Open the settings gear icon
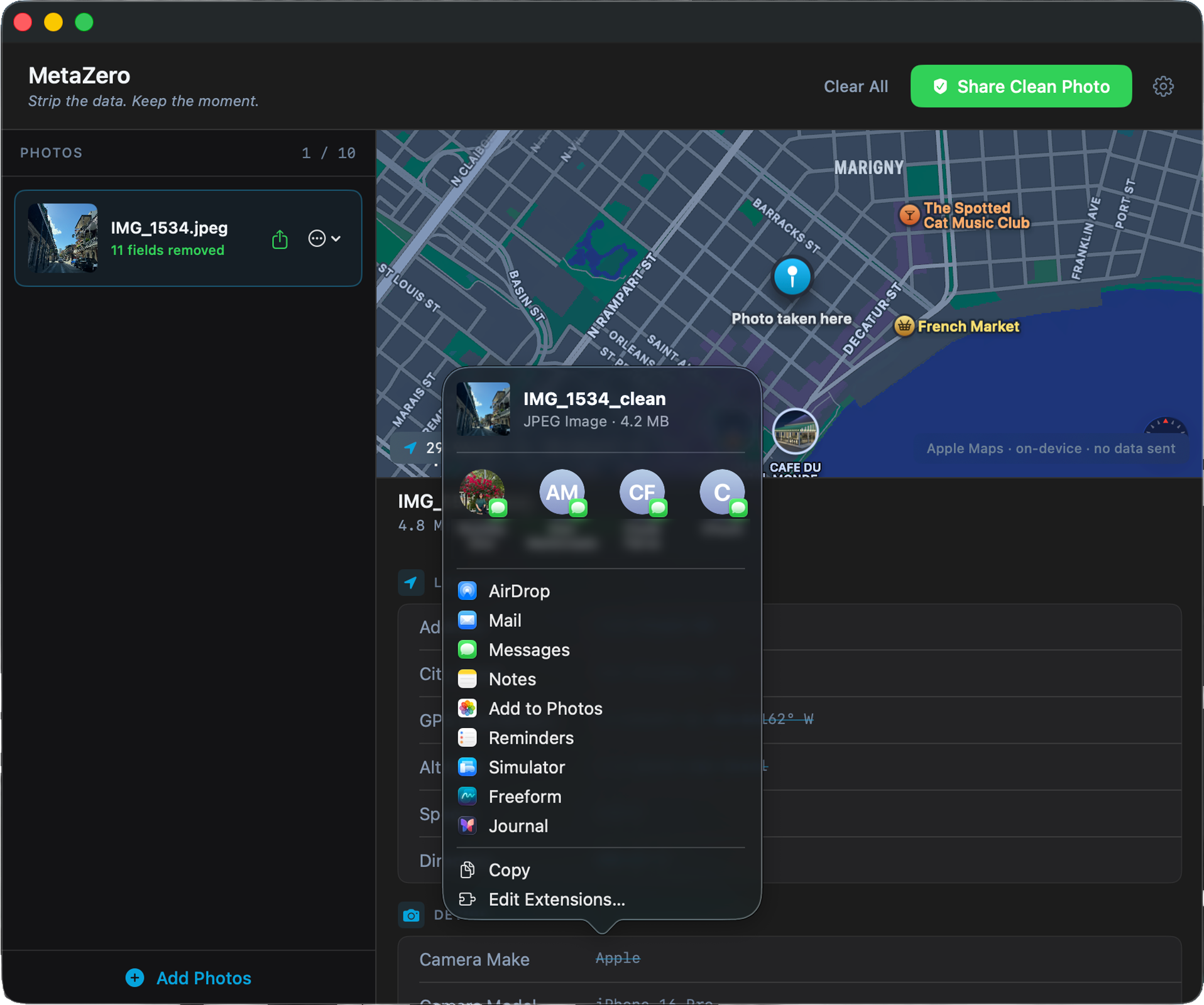 pos(1163,86)
